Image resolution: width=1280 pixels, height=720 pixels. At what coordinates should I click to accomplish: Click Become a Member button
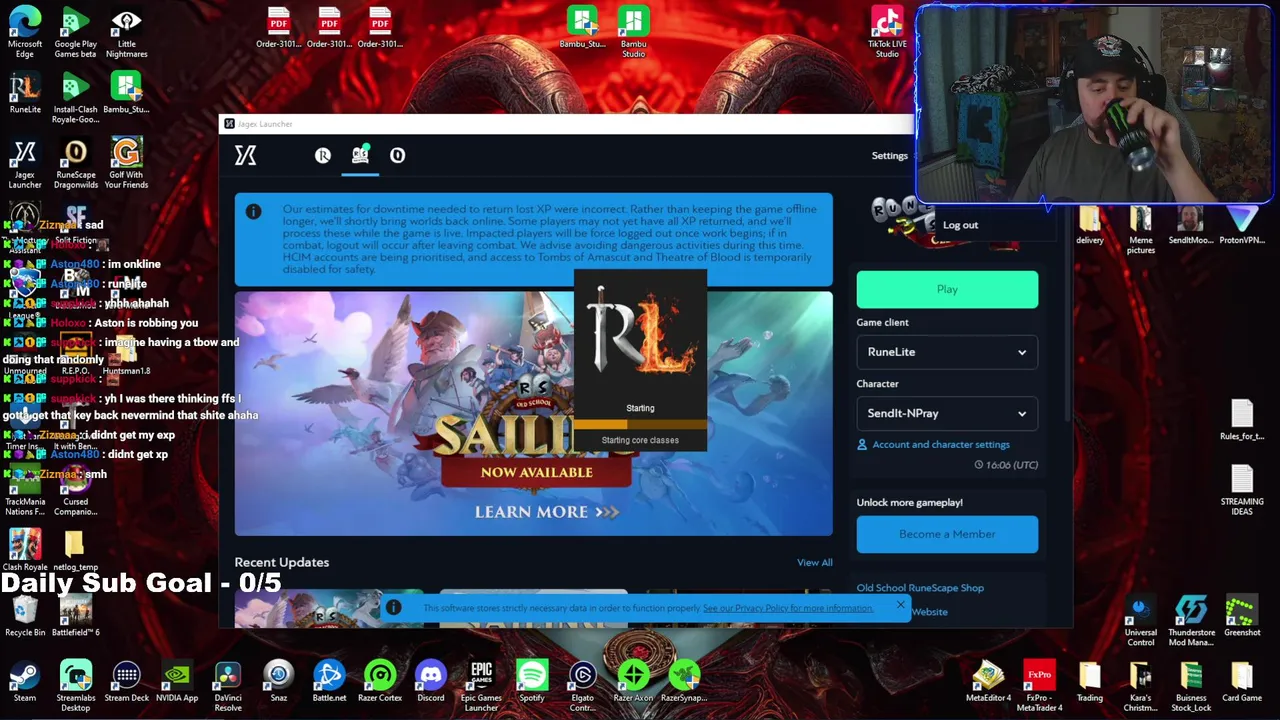click(x=947, y=534)
